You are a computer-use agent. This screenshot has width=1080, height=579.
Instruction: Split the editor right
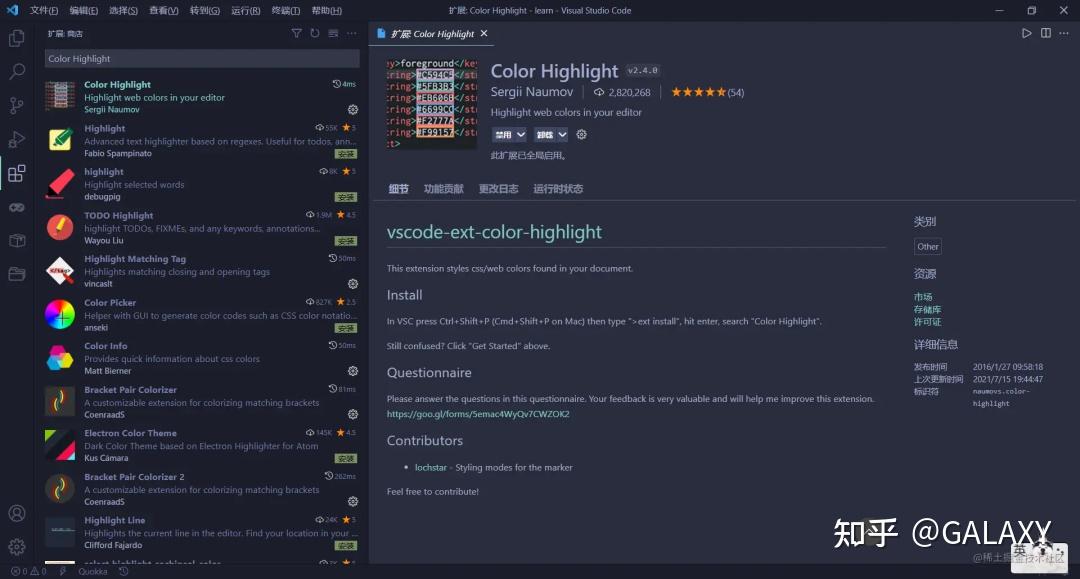coord(1046,33)
